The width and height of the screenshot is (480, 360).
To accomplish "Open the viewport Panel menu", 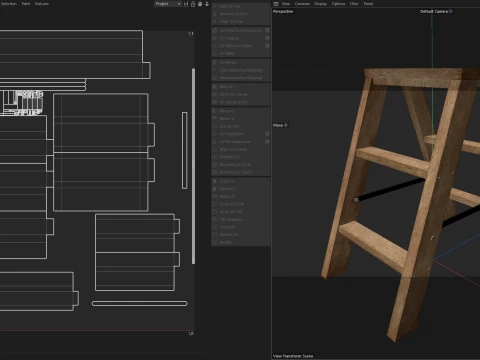I will (368, 4).
